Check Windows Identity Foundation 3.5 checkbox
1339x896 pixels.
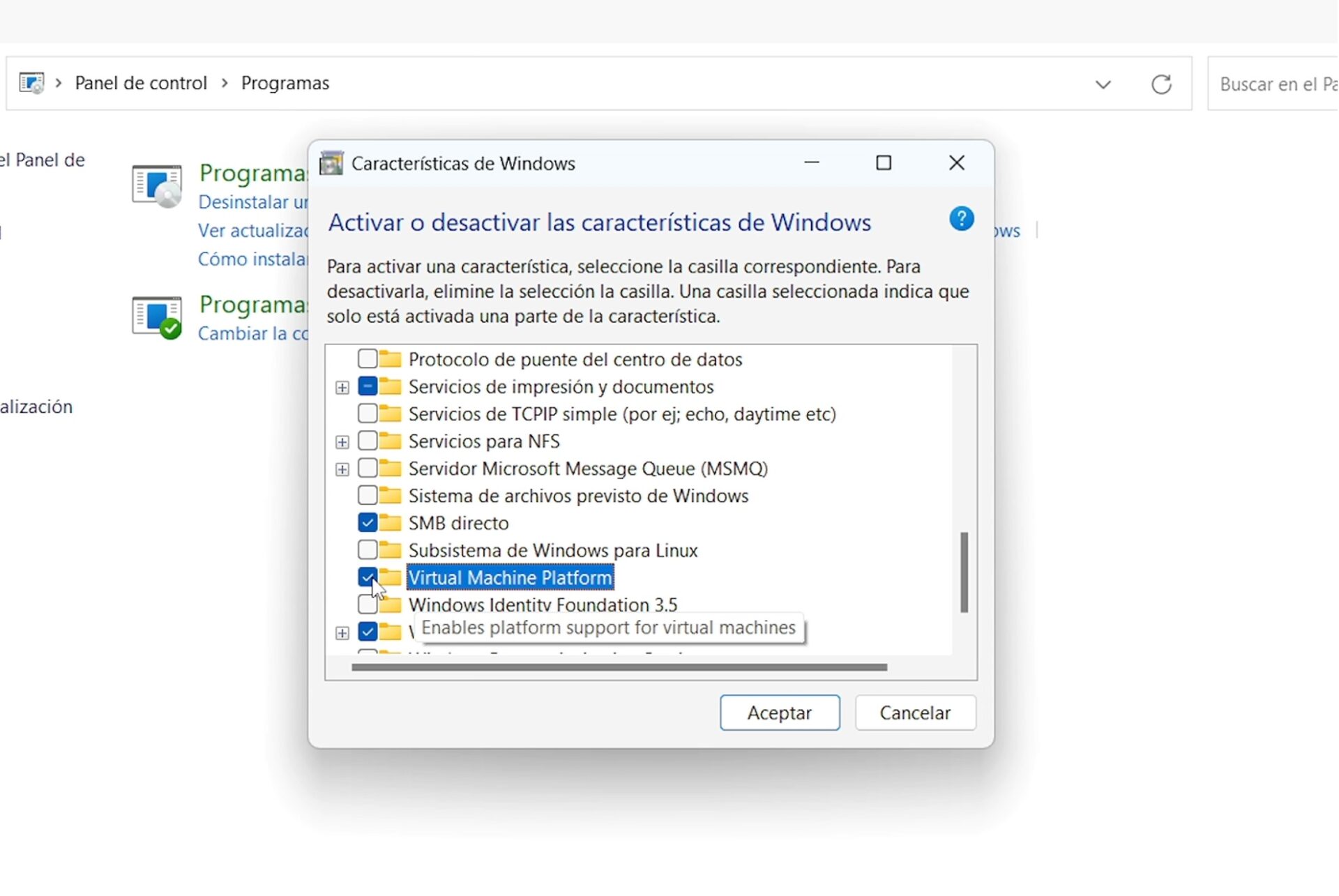[366, 605]
